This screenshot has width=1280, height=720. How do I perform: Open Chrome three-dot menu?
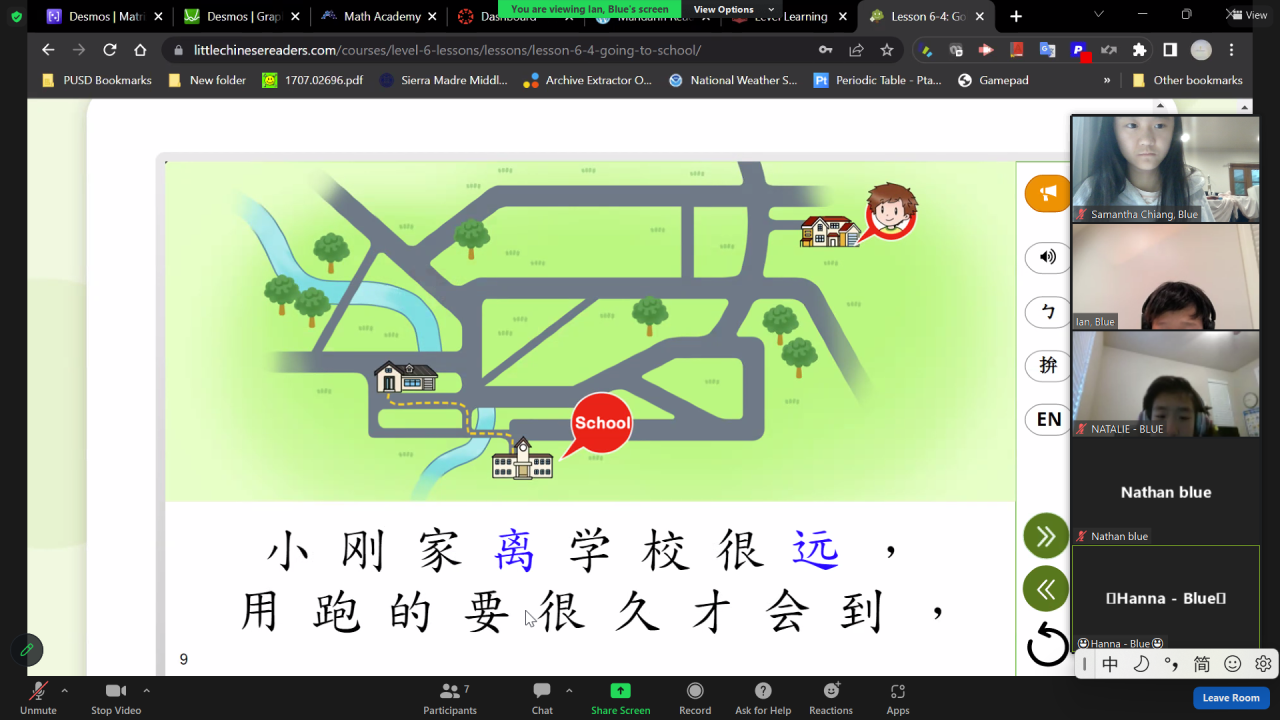click(1232, 50)
